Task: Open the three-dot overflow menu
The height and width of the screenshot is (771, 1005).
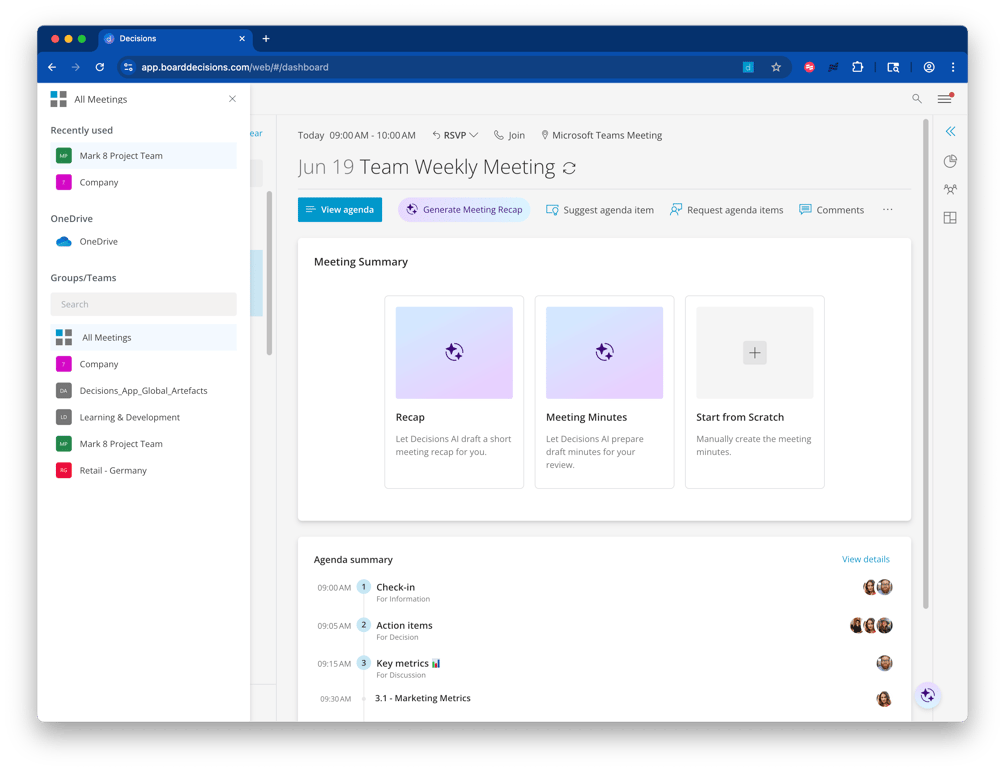Action: click(886, 209)
